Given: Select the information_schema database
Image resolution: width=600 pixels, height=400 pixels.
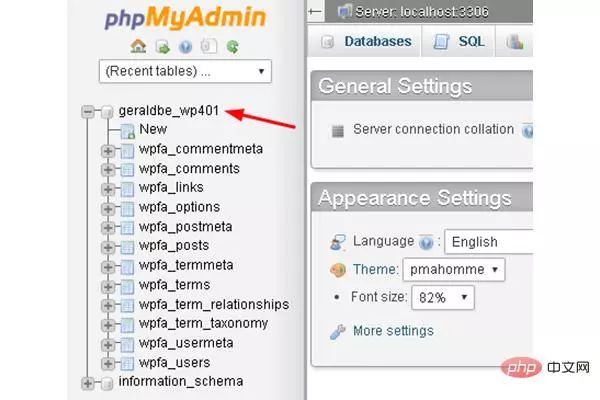Looking at the screenshot, I should pyautogui.click(x=181, y=382).
